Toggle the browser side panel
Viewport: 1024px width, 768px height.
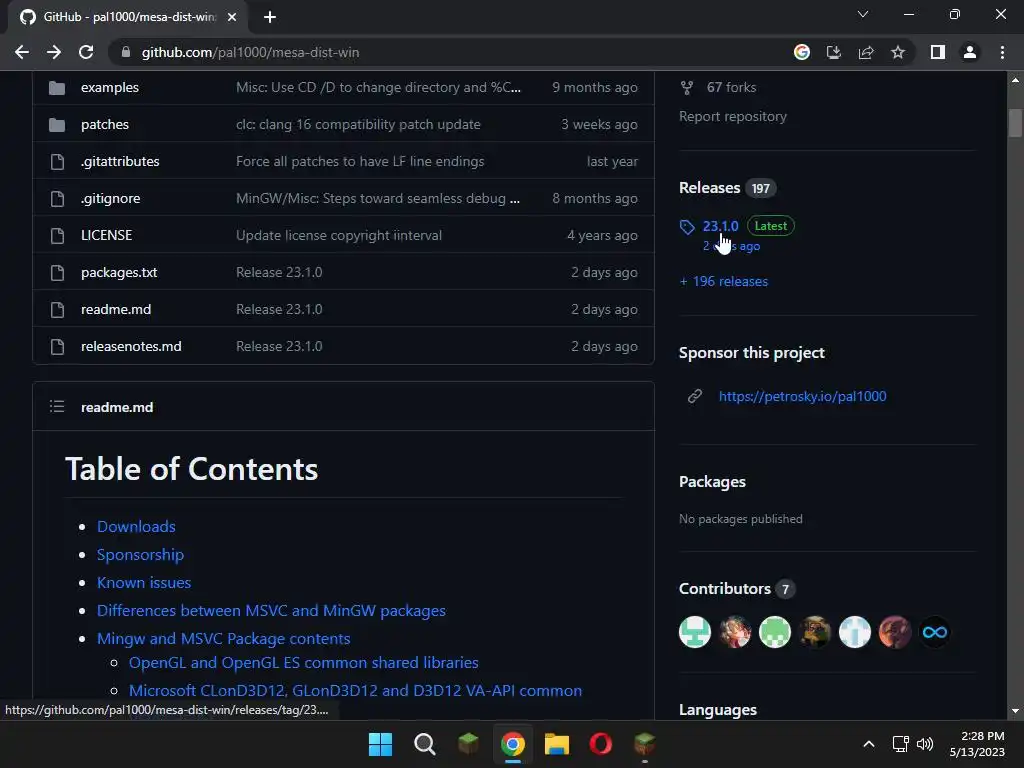pos(938,52)
